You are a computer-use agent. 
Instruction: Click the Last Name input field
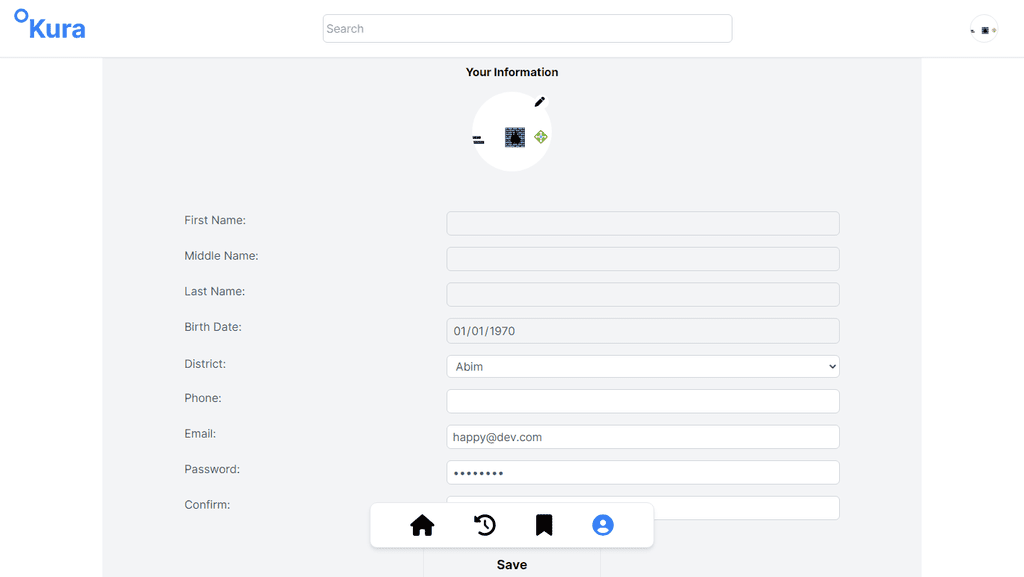[x=643, y=294]
